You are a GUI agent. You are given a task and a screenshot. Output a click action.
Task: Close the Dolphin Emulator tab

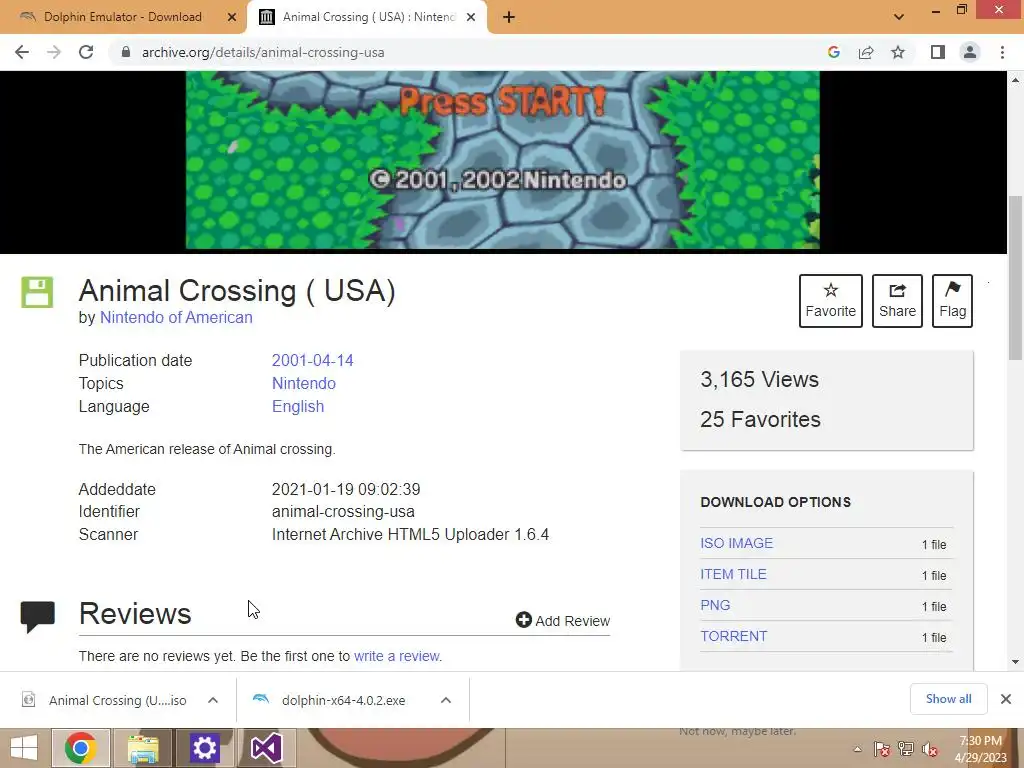click(231, 18)
